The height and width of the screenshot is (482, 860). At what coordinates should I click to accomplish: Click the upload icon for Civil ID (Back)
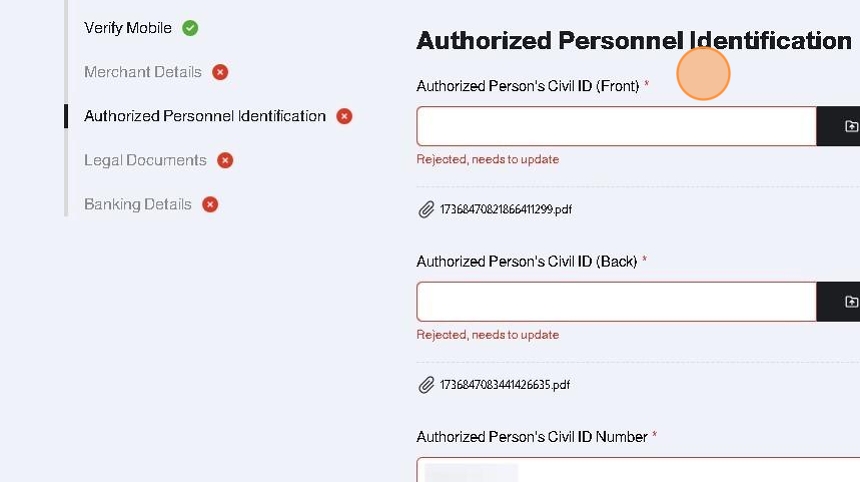click(850, 301)
